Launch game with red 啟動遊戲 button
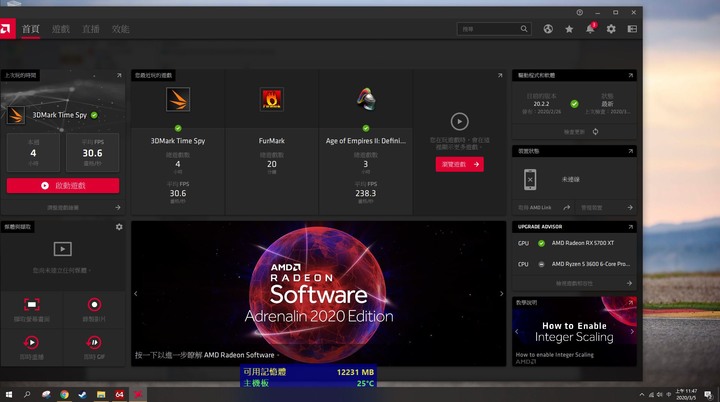The width and height of the screenshot is (720, 402). pyautogui.click(x=63, y=186)
